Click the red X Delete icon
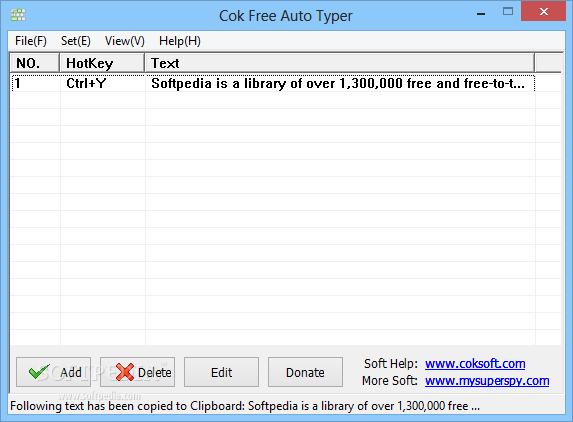This screenshot has height=422, width=573. pyautogui.click(x=125, y=372)
